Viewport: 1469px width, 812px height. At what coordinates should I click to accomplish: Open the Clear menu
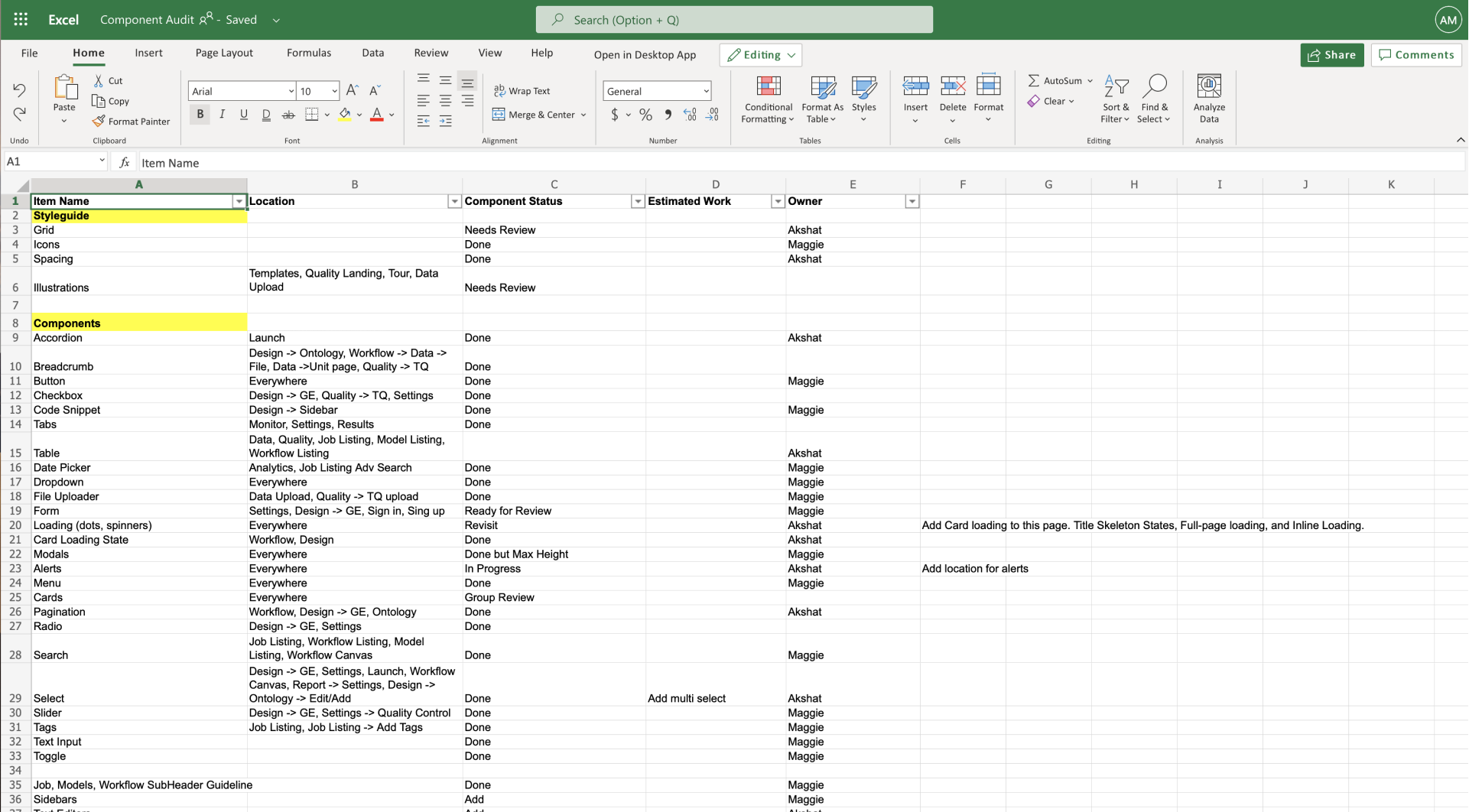tap(1051, 101)
